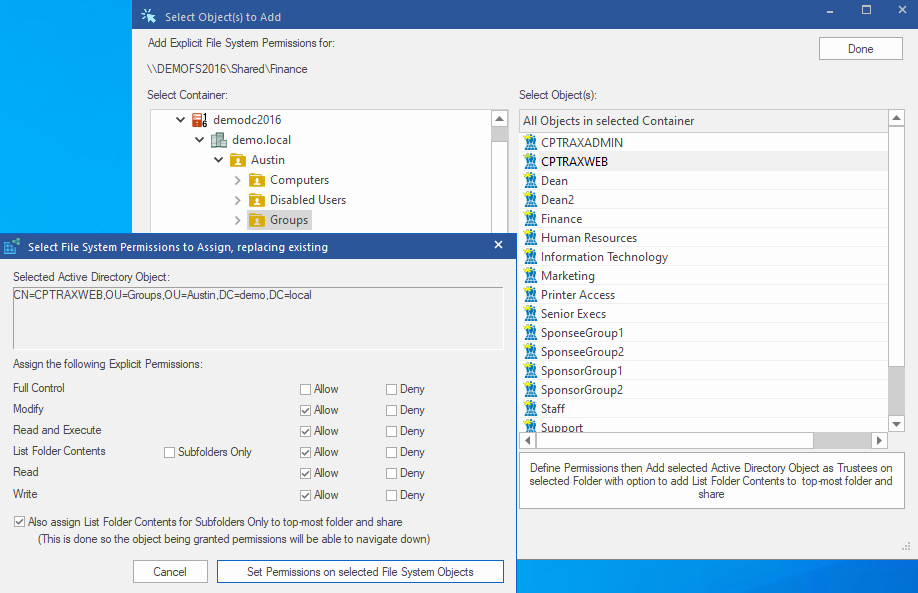Click the demo.local domain icon

click(x=216, y=140)
